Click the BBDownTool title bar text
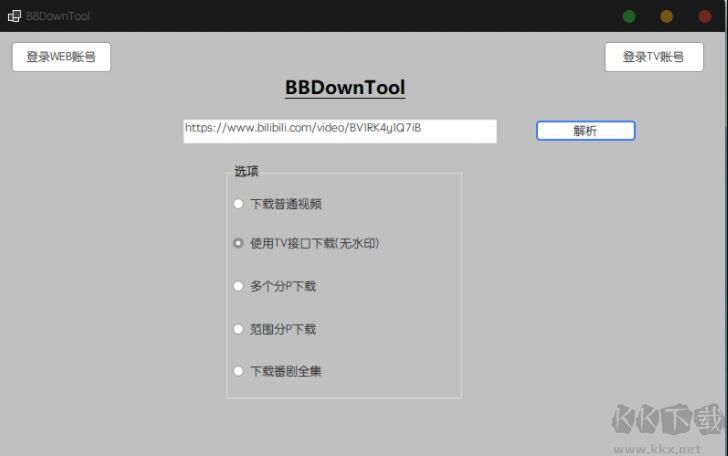The image size is (728, 456). coord(58,16)
